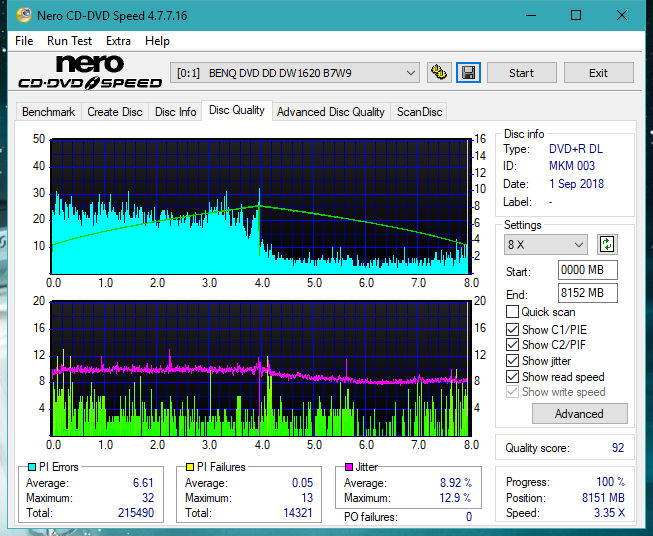This screenshot has width=653, height=536.
Task: Click PI Errors total 215490
Action: point(136,512)
